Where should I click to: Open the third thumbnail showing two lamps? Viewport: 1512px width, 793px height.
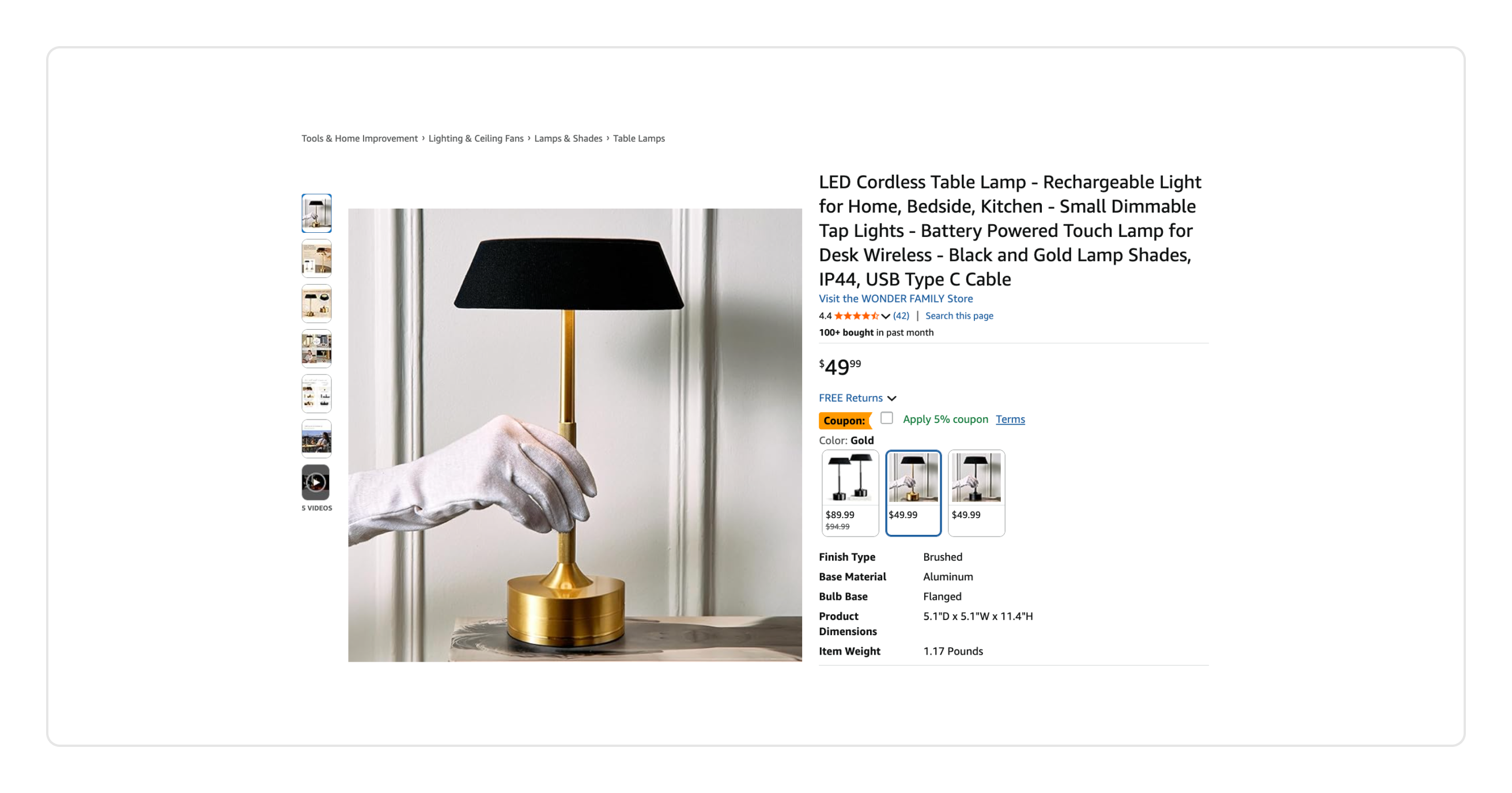point(316,304)
